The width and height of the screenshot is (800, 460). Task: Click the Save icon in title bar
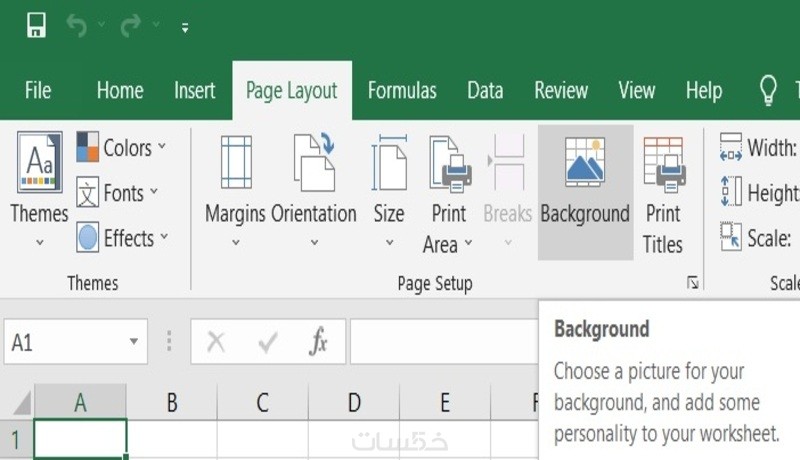click(x=36, y=26)
